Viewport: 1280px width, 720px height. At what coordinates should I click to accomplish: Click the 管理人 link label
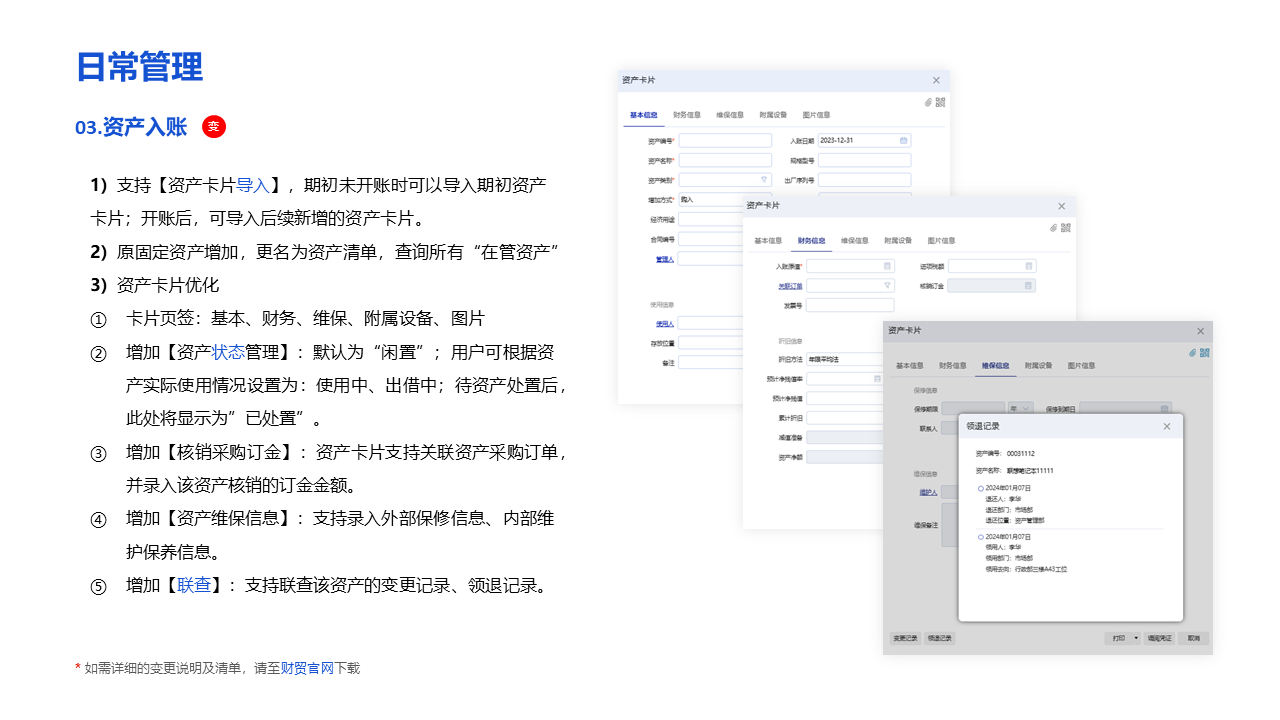tap(664, 259)
